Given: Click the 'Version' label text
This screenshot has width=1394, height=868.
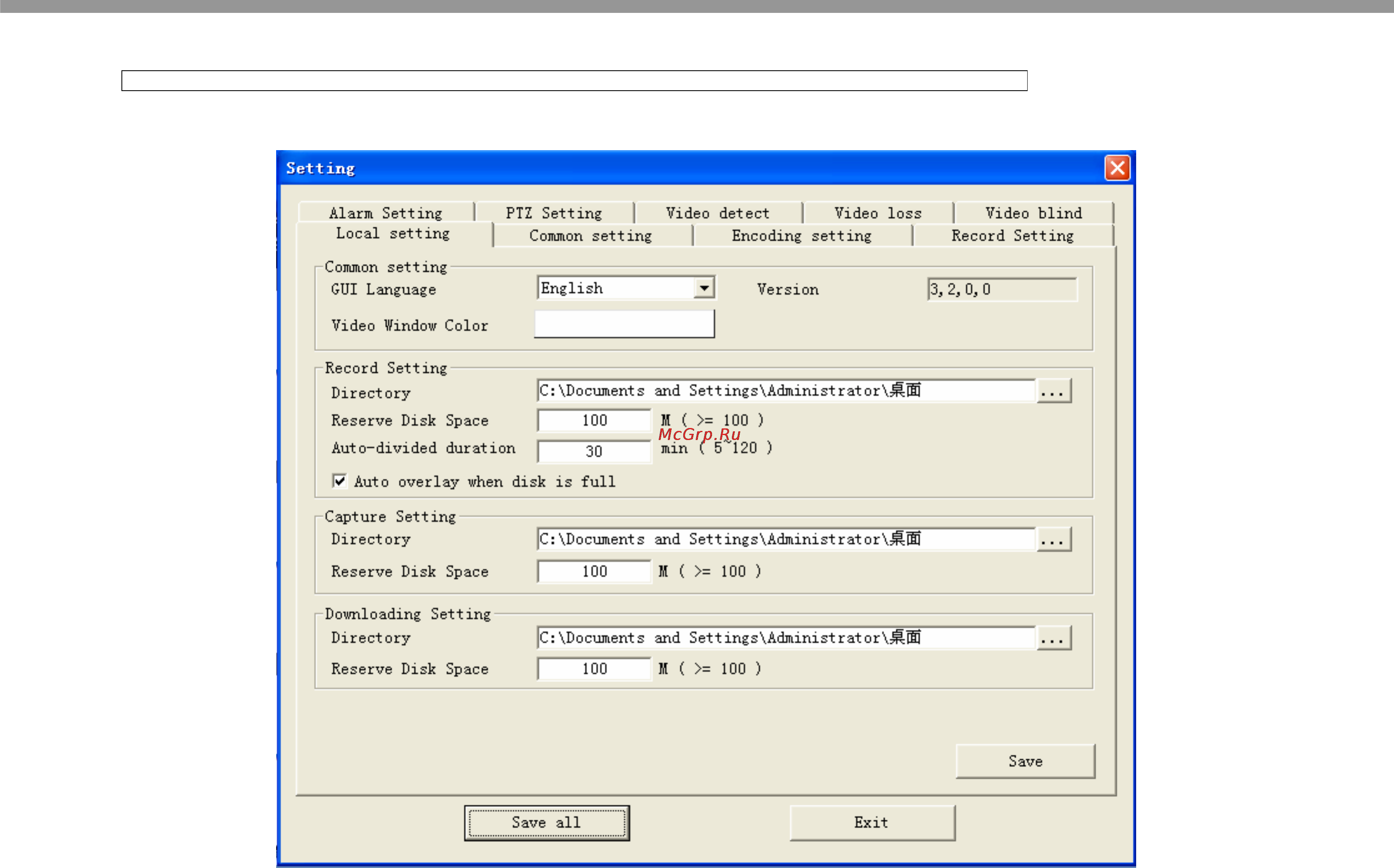Looking at the screenshot, I should pos(788,289).
